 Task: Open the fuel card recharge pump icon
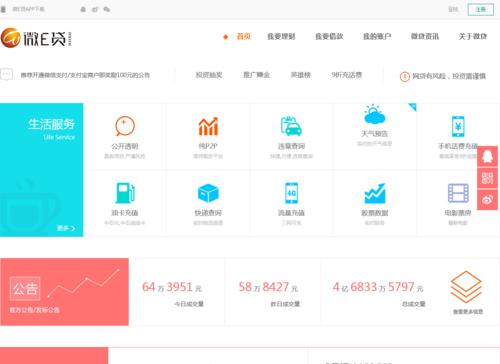(125, 193)
